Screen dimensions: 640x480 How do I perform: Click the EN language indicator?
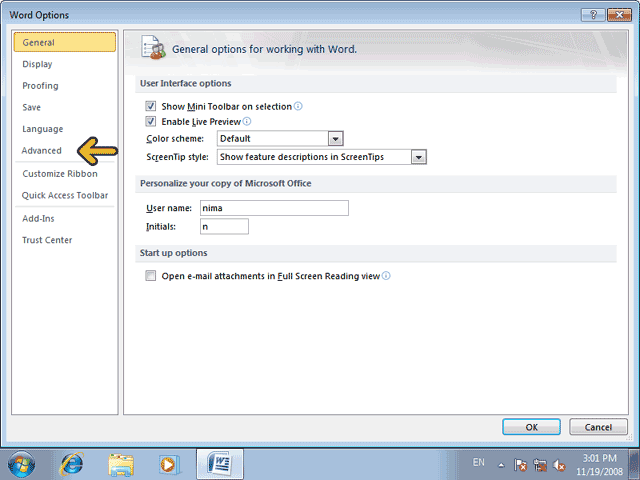(x=478, y=462)
